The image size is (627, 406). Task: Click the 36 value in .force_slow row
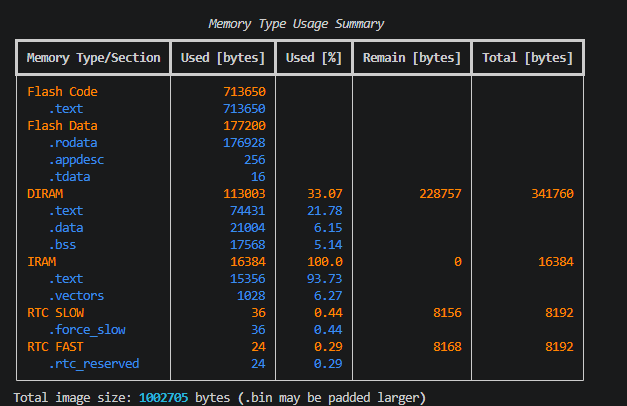tap(258, 330)
